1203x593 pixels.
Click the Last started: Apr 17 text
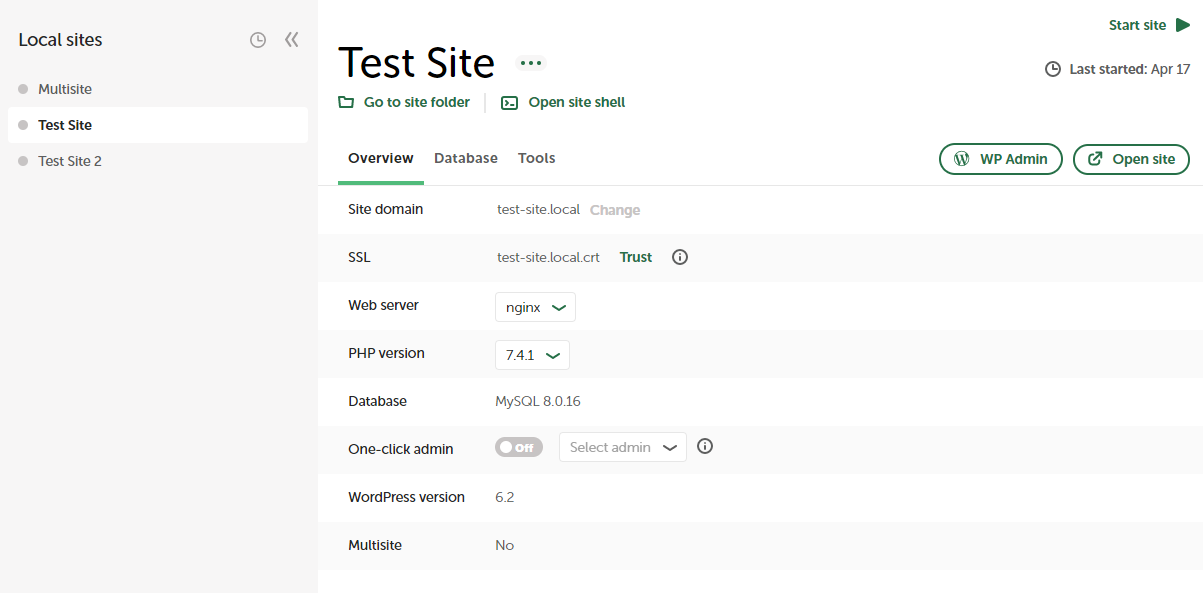pyautogui.click(x=1130, y=69)
